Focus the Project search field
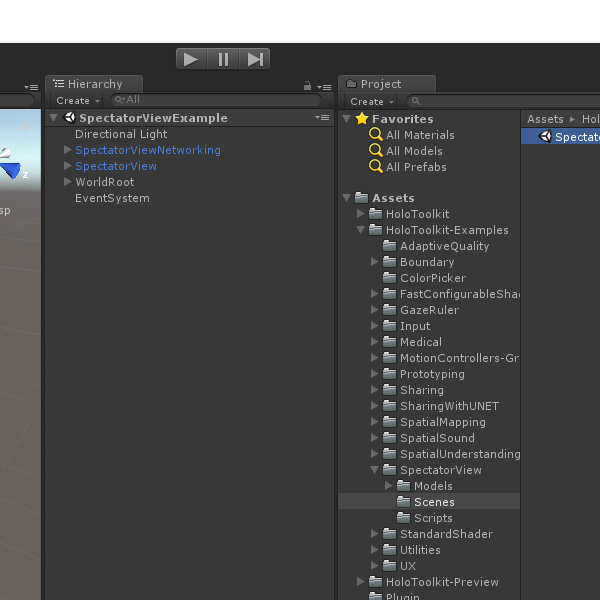The image size is (600, 600). pyautogui.click(x=503, y=101)
